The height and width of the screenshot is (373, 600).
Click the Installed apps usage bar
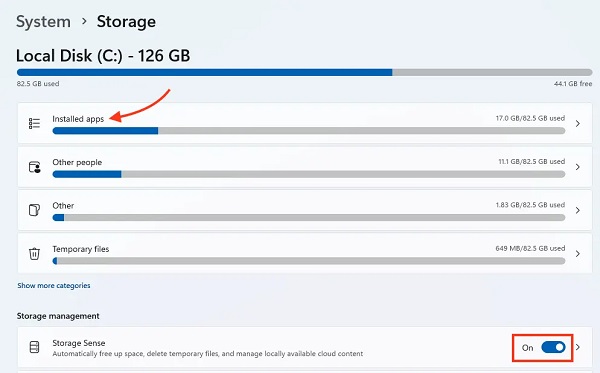(309, 131)
